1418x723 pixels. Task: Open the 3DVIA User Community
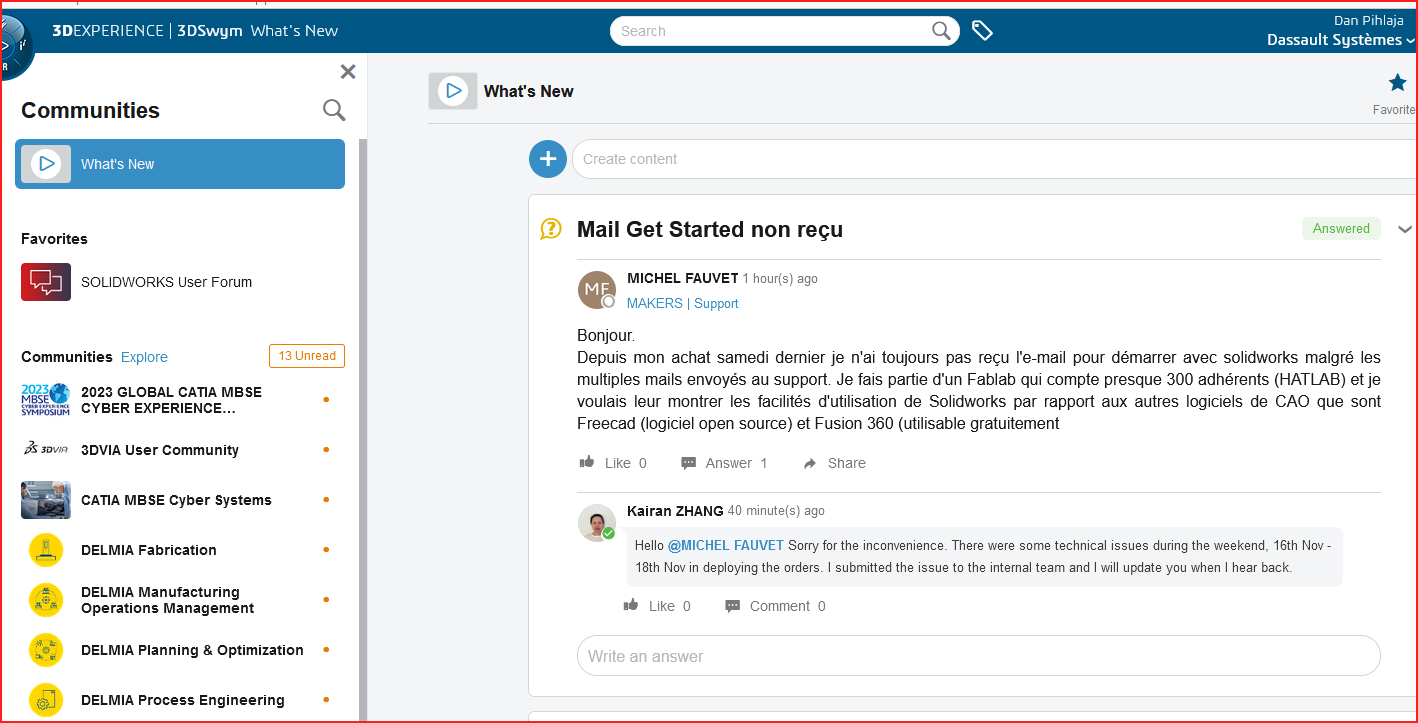click(x=160, y=450)
